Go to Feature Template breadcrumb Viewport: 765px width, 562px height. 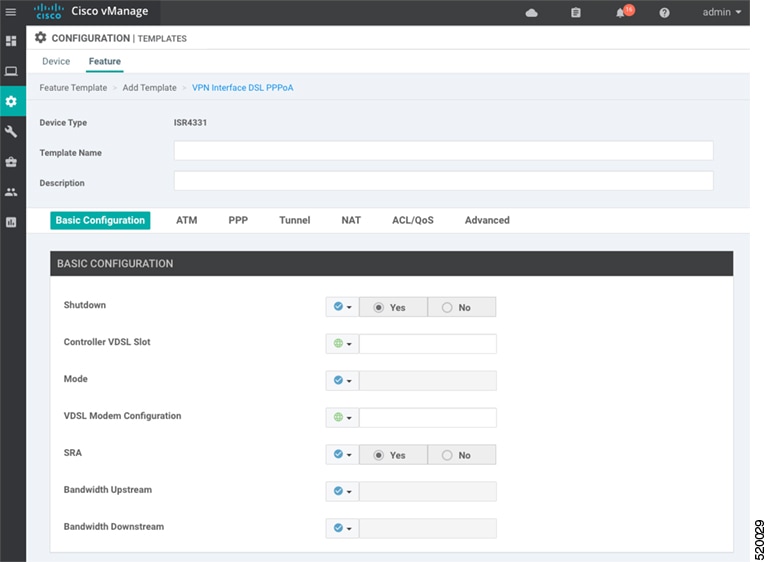click(x=73, y=88)
